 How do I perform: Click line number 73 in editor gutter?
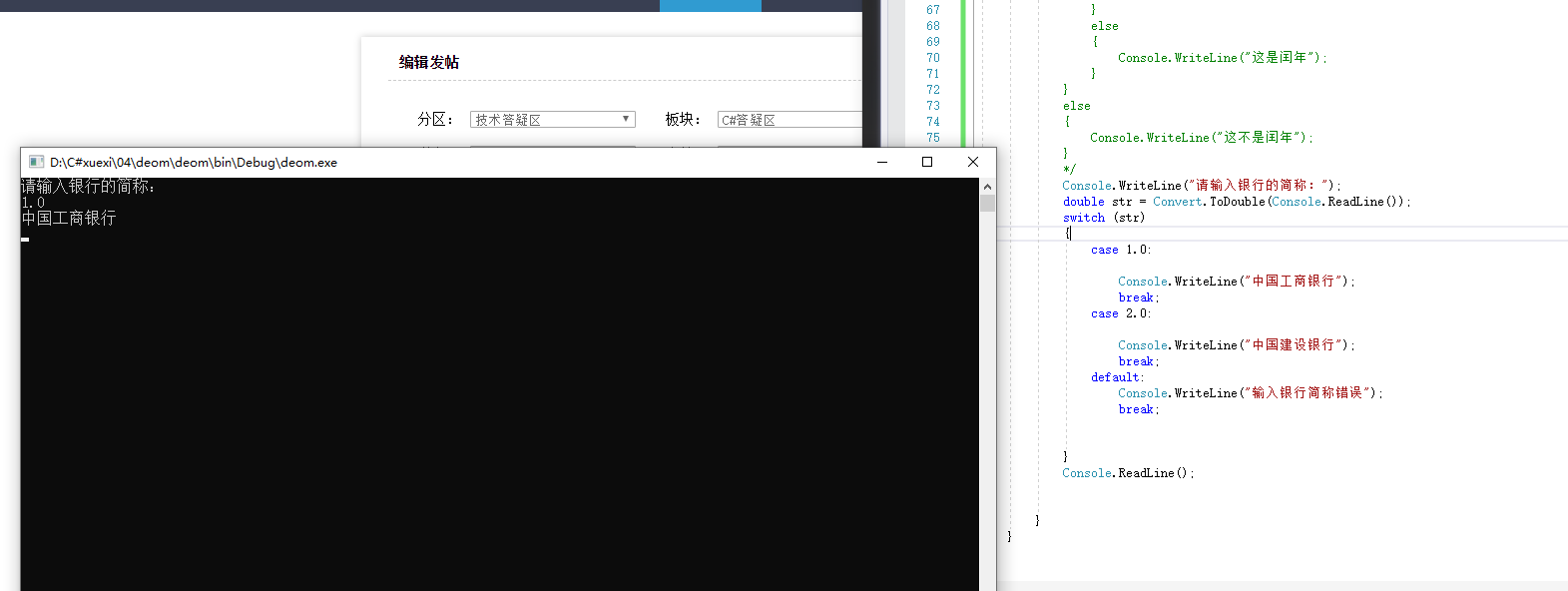click(x=933, y=106)
